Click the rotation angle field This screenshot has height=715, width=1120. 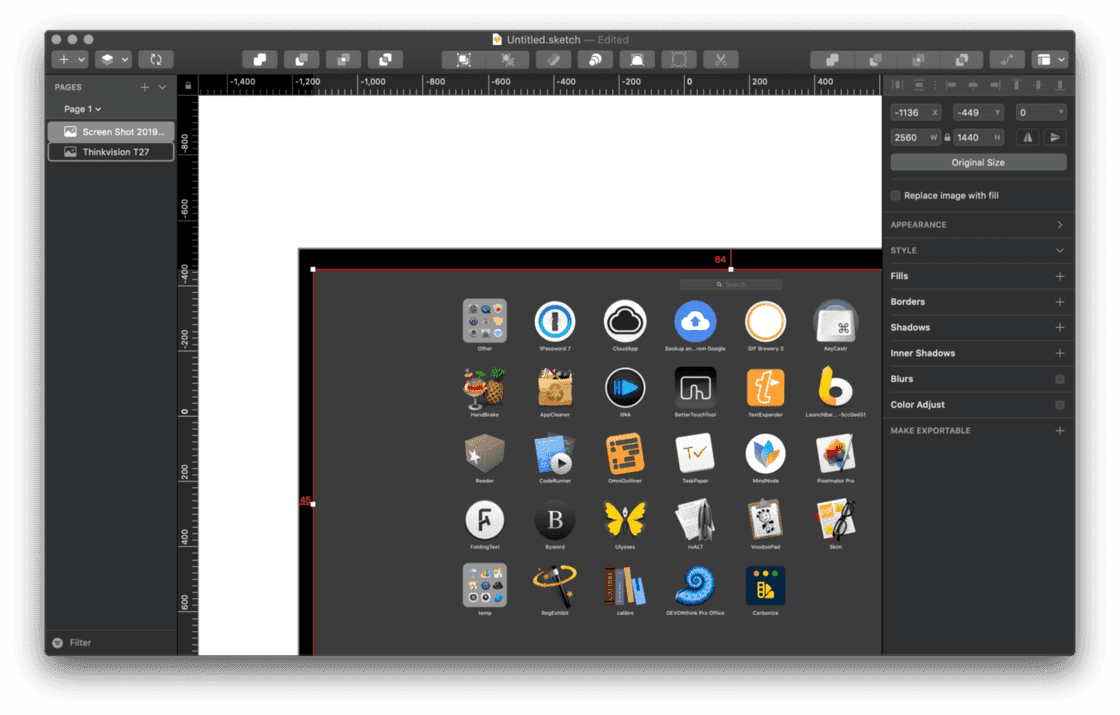click(x=1041, y=112)
